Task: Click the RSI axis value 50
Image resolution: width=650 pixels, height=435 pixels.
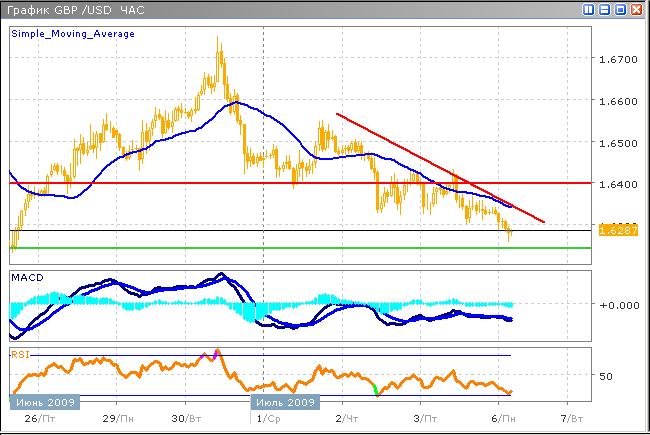Action: (606, 376)
